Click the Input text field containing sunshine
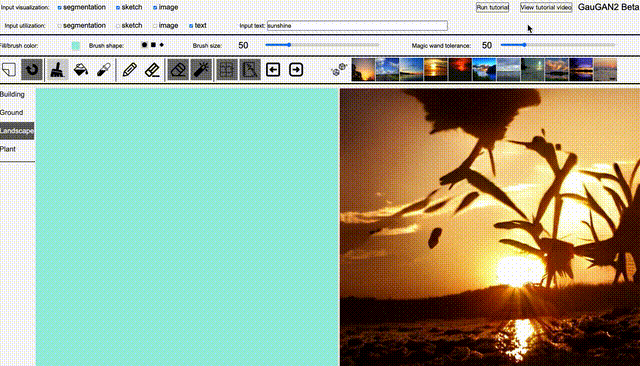The height and width of the screenshot is (366, 640). (357, 26)
